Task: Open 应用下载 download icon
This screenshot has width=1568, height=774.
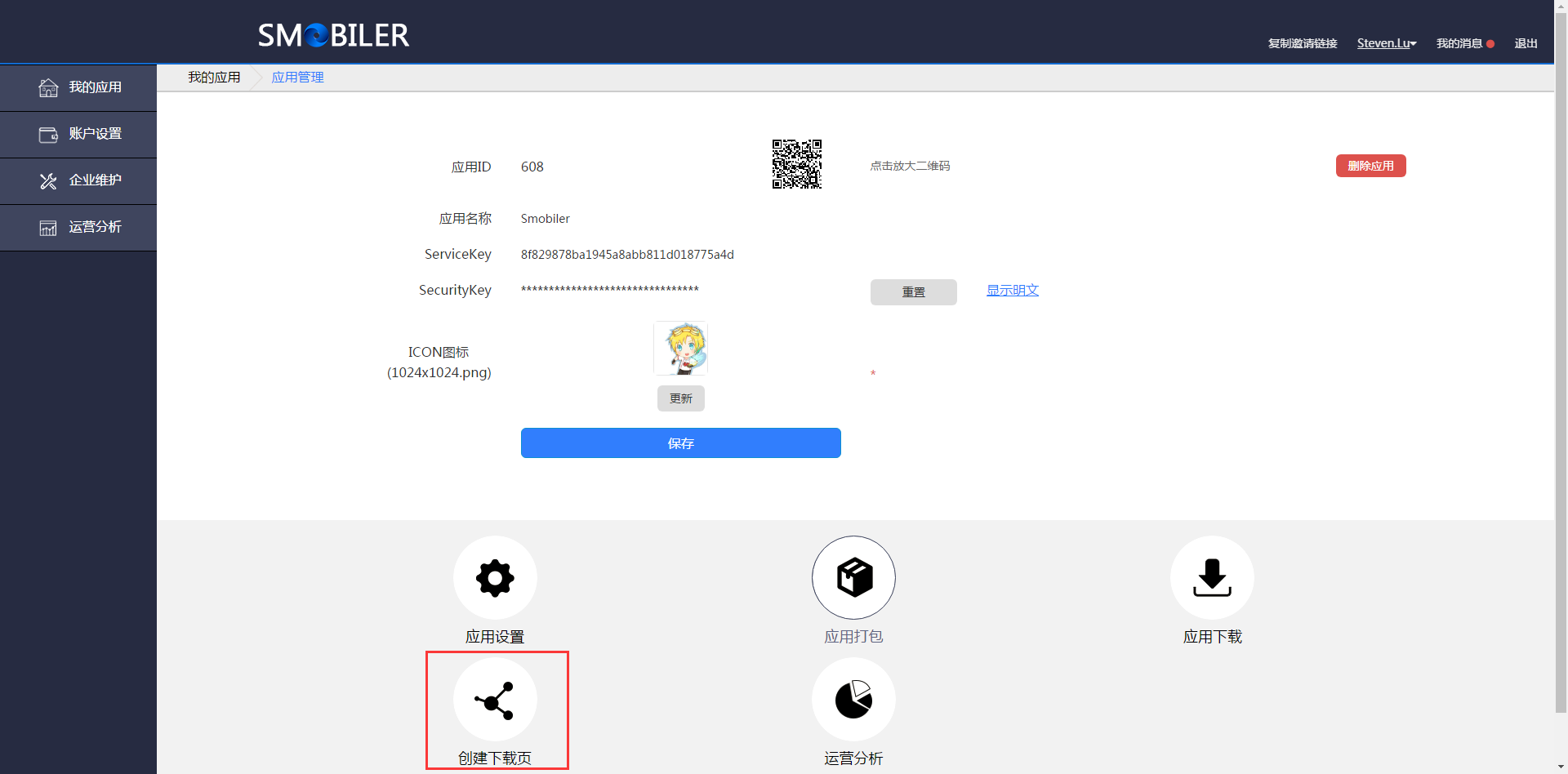Action: coord(1212,578)
